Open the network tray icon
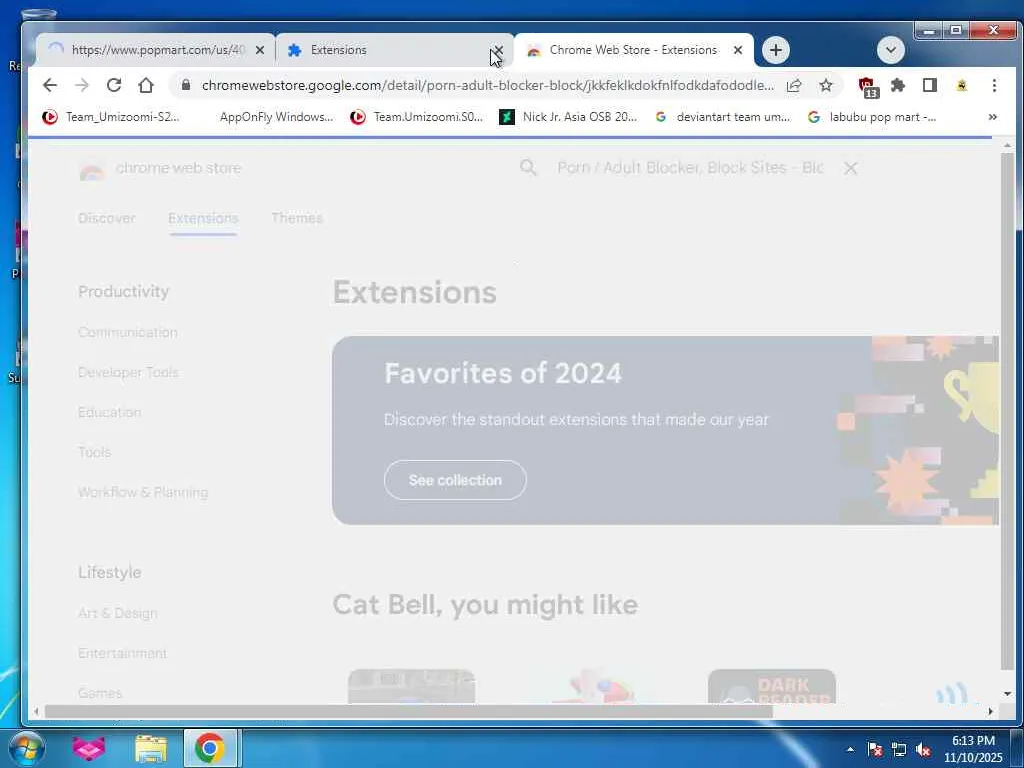1024x768 pixels. (x=899, y=749)
